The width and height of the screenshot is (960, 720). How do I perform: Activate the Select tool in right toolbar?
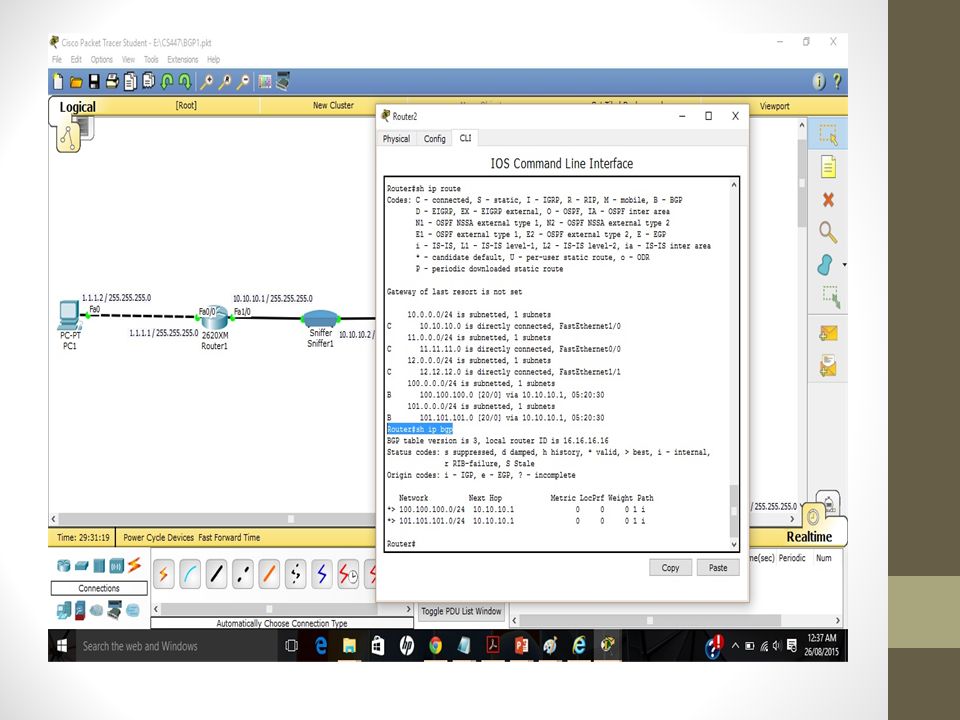click(x=828, y=135)
